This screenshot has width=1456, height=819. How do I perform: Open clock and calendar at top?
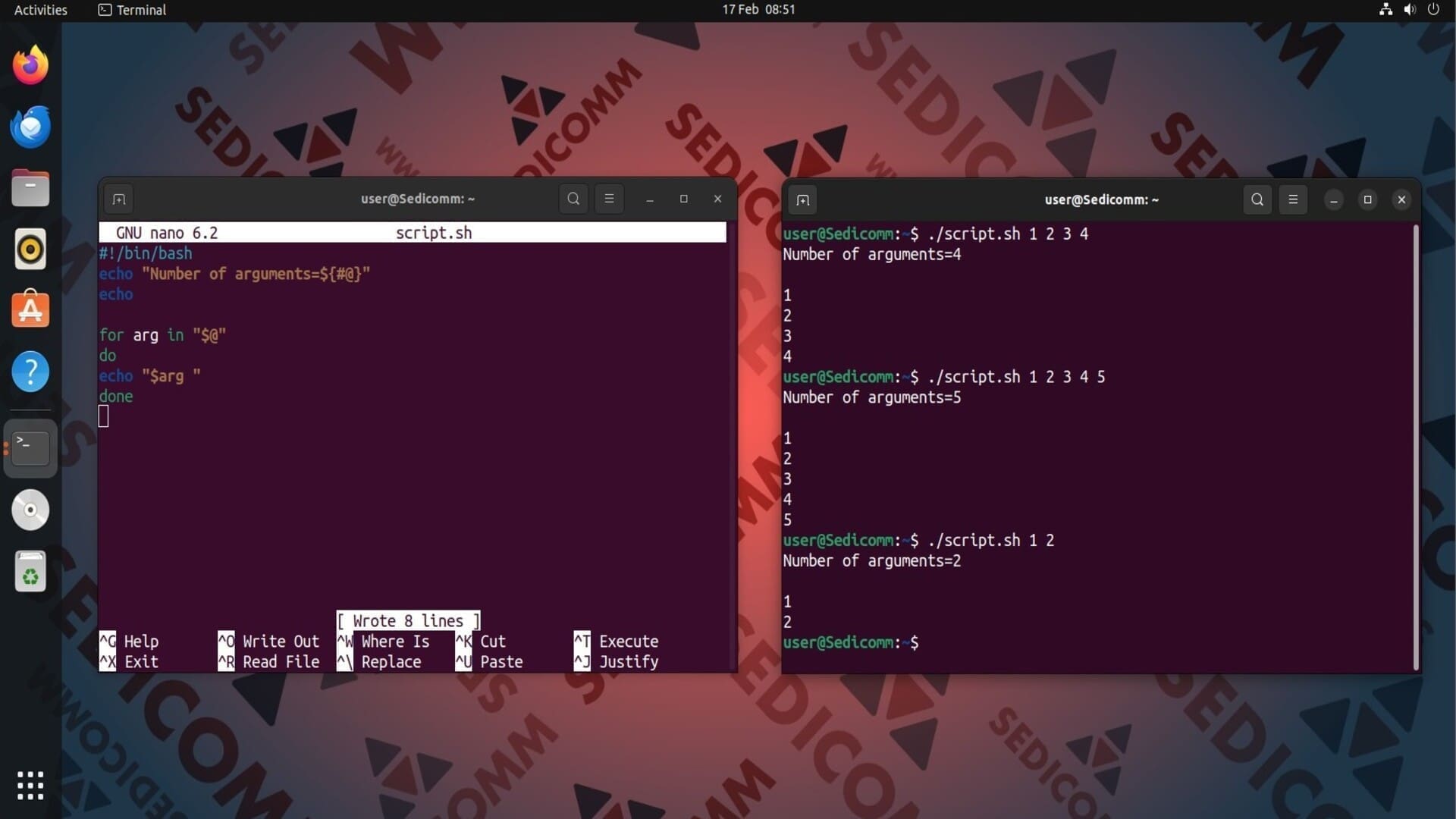click(x=758, y=10)
